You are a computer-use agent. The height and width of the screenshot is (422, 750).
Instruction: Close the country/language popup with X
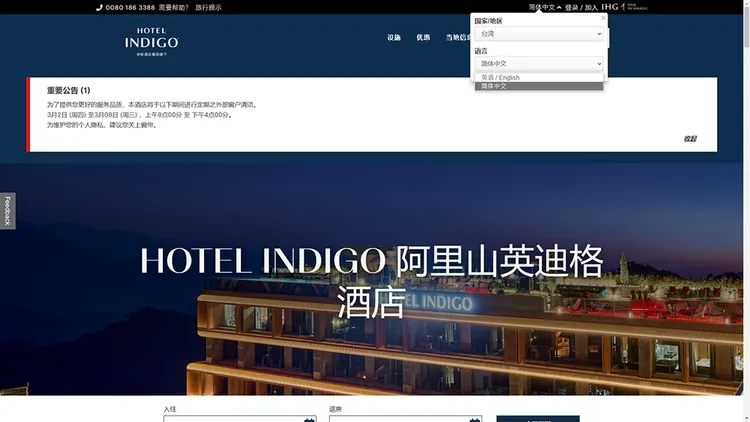603,18
